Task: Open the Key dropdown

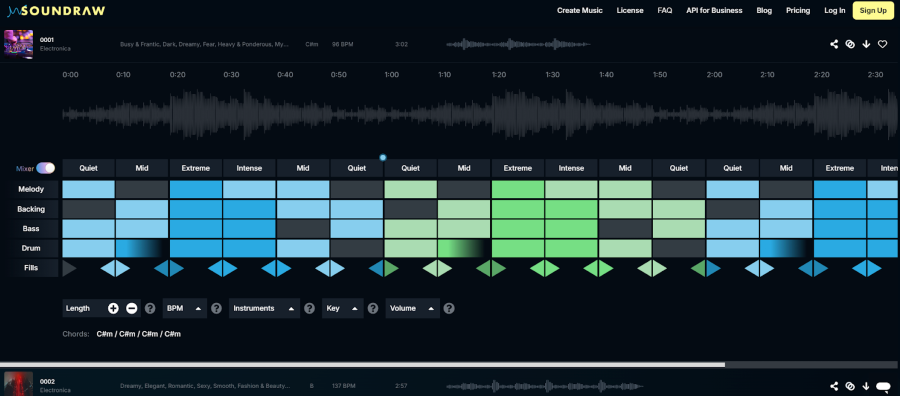Action: [343, 309]
